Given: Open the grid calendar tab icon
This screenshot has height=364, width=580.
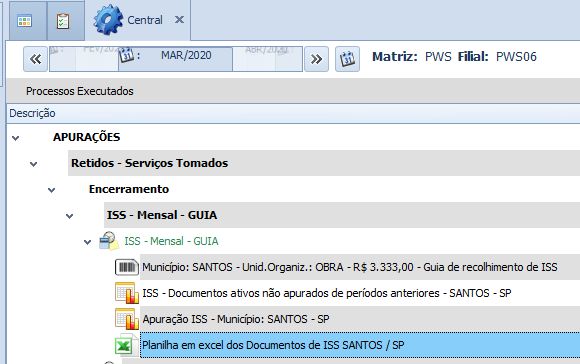Looking at the screenshot, I should coord(24,21).
